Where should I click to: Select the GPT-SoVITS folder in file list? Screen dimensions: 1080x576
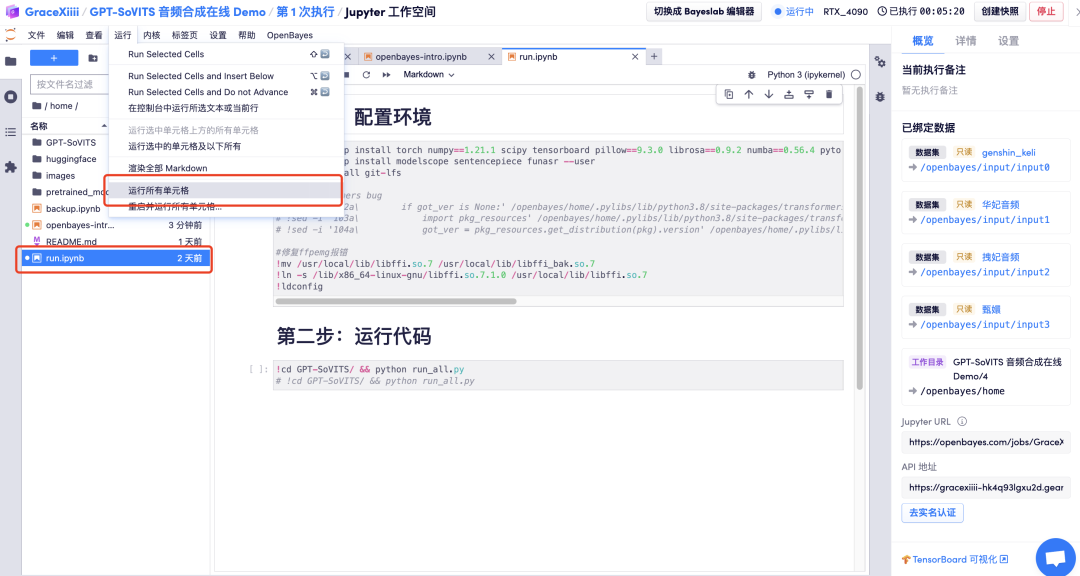116,143
